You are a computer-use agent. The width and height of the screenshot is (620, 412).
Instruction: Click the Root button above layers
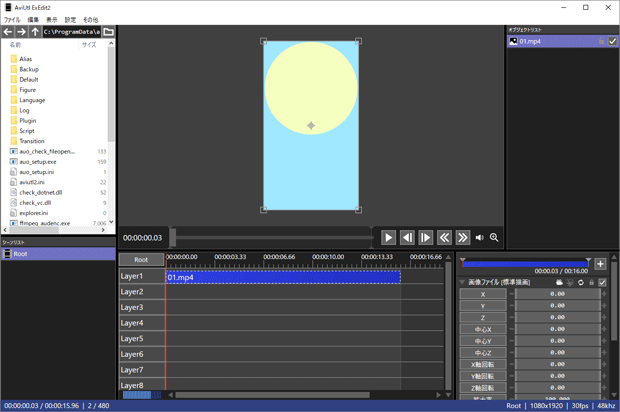[141, 260]
